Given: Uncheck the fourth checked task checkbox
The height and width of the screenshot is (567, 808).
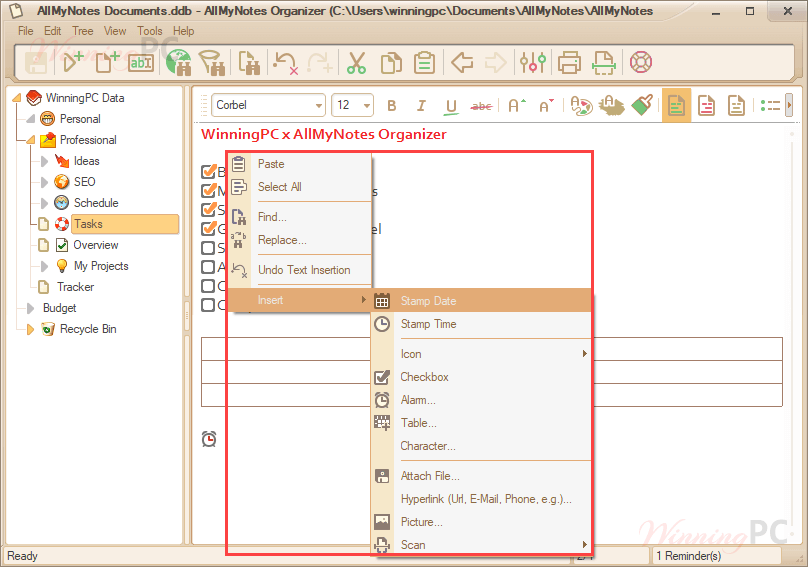Looking at the screenshot, I should tap(209, 228).
